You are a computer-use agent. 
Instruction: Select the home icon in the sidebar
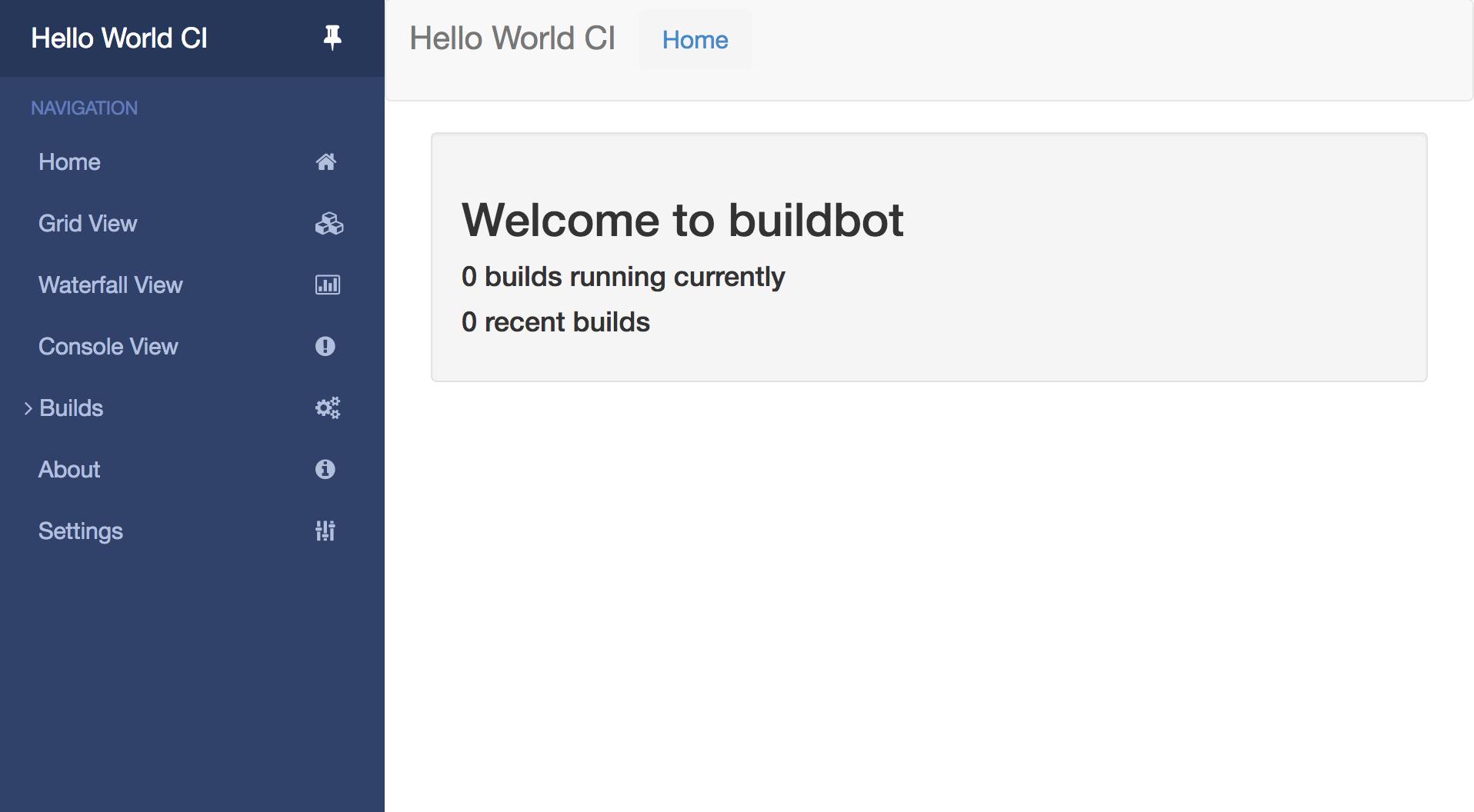[327, 161]
